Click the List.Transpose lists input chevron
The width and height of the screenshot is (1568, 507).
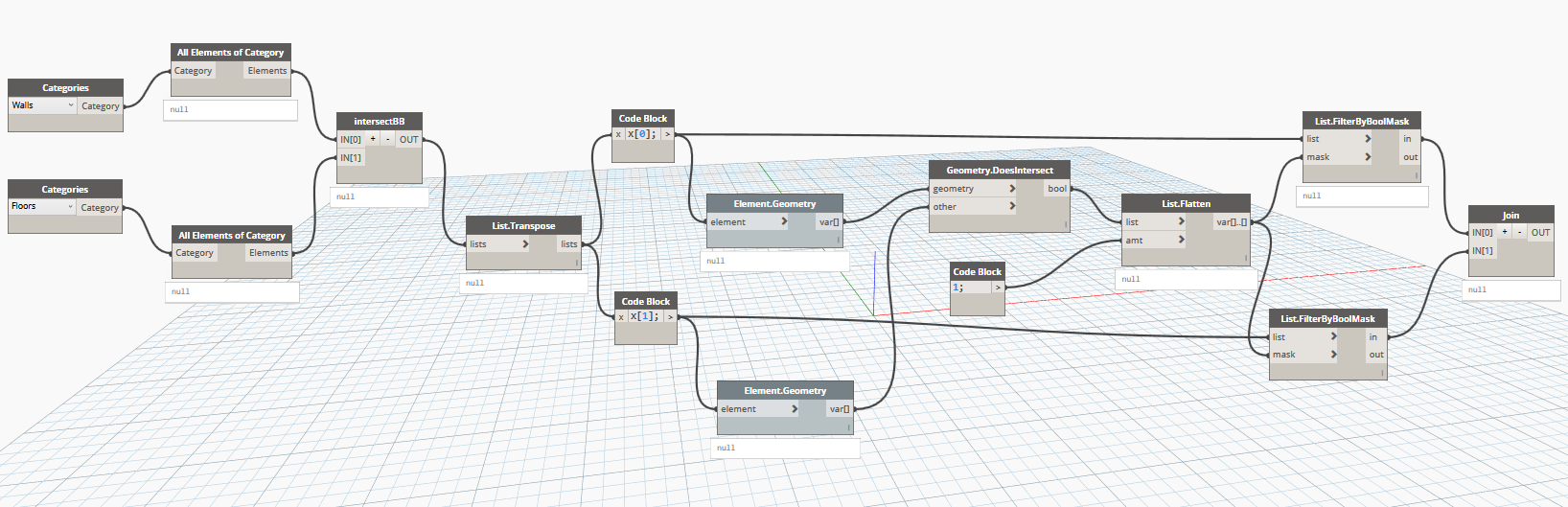tap(525, 243)
